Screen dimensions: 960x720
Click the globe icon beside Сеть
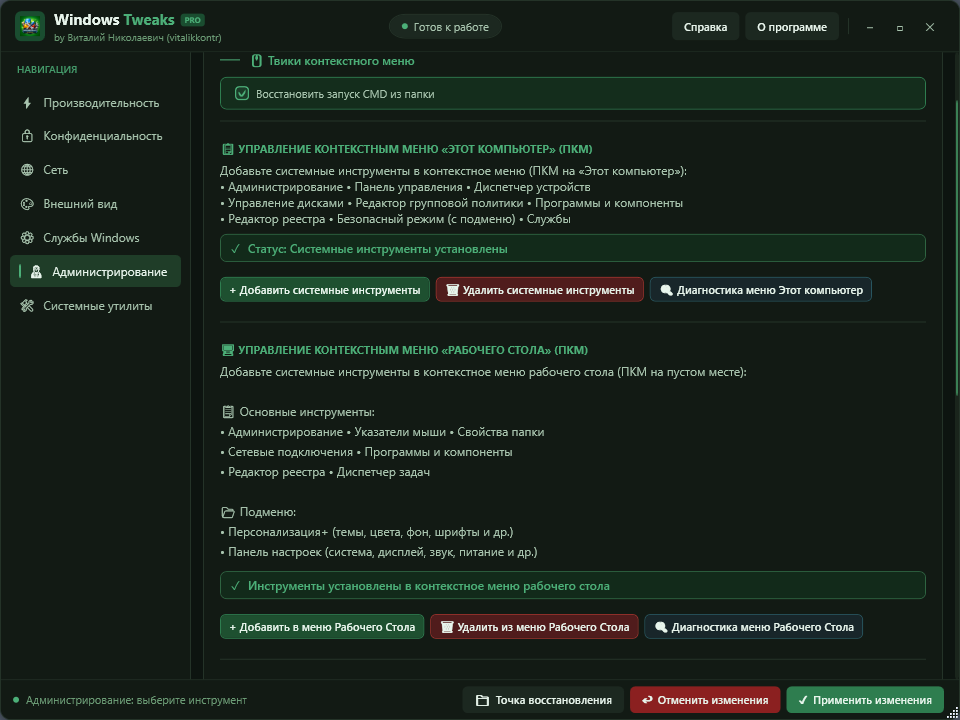click(x=27, y=170)
